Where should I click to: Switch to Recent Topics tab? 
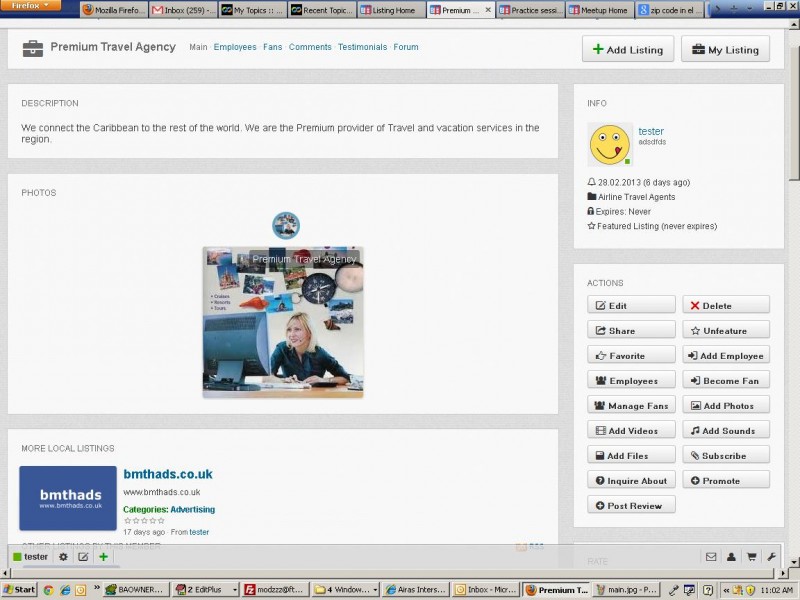(x=322, y=10)
